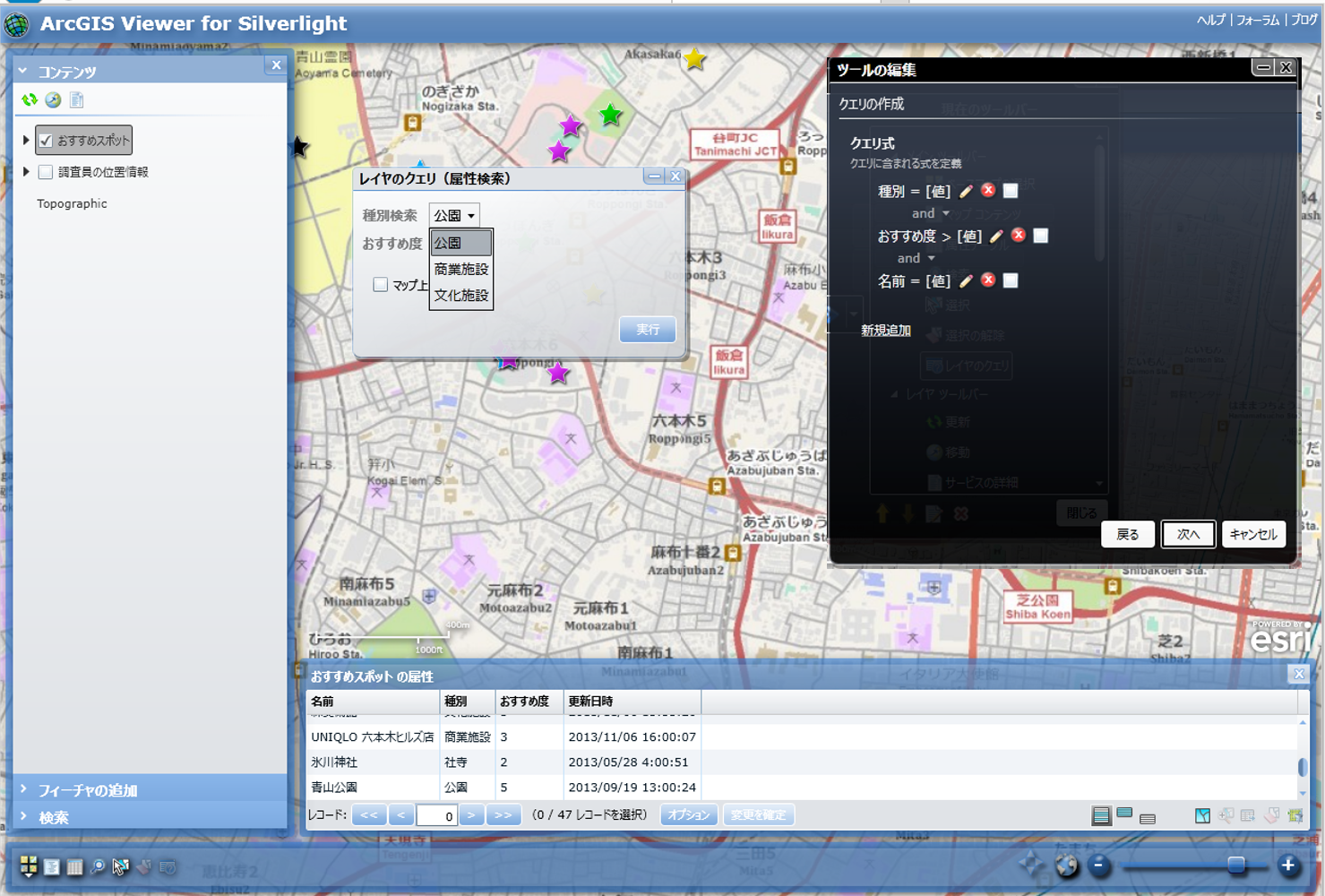Go to next record with > button
1325x896 pixels.
click(x=471, y=815)
